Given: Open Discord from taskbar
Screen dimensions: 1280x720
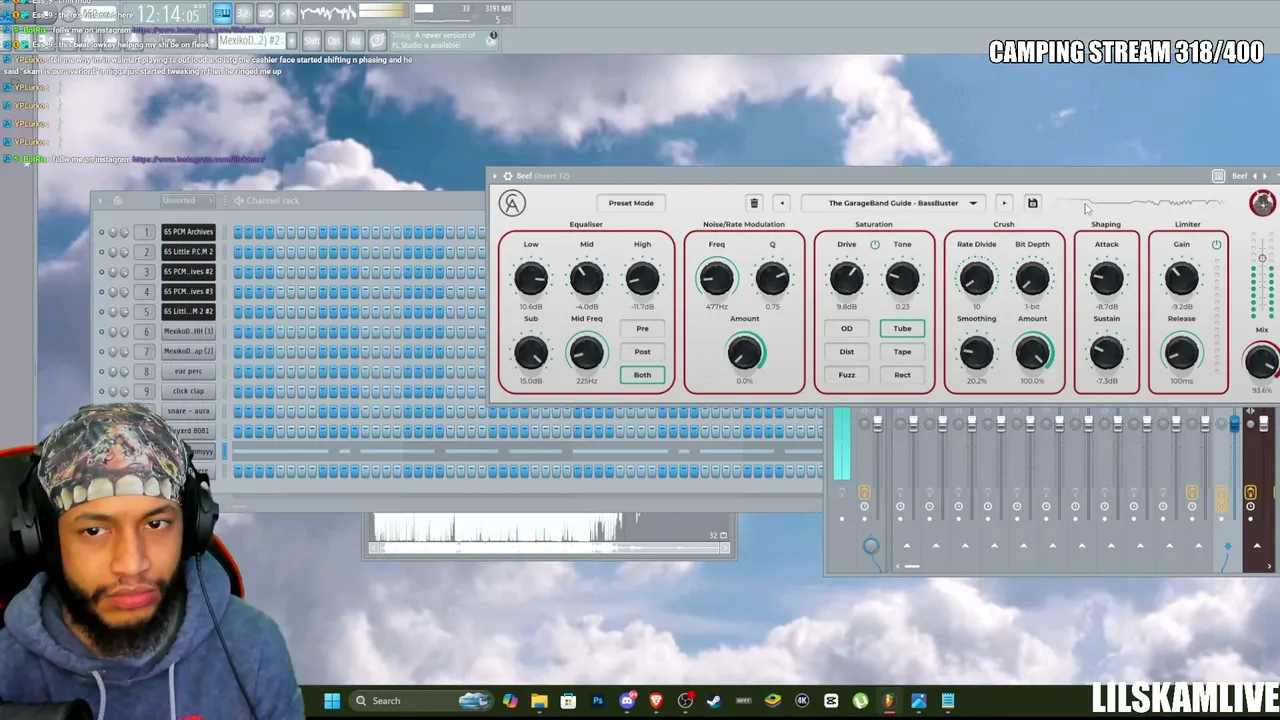Looking at the screenshot, I should click(627, 701).
